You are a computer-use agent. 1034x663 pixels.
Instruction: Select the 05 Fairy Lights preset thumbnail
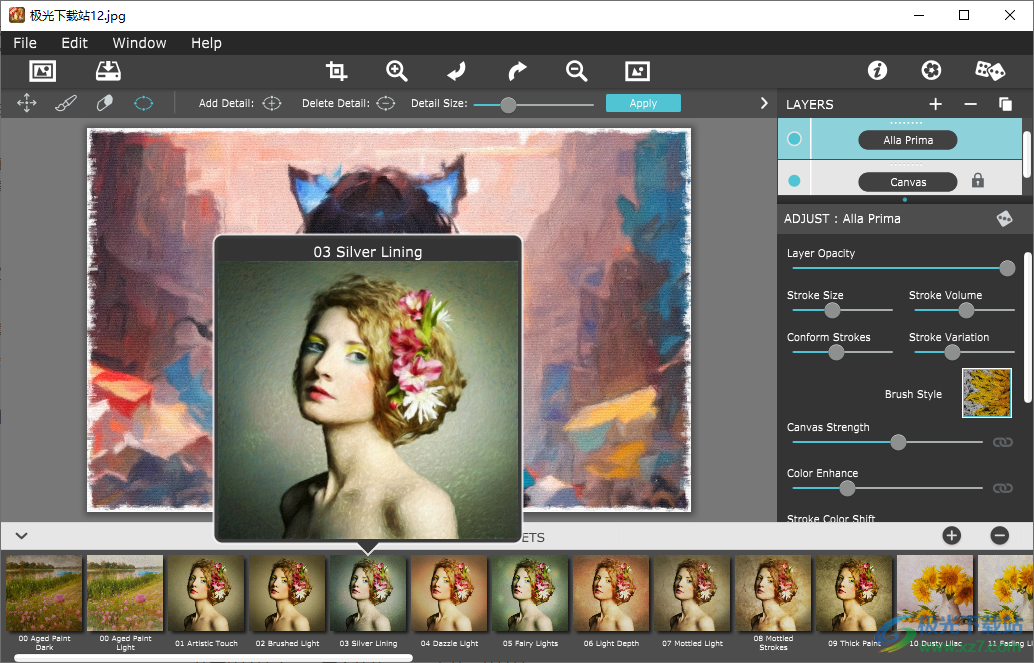(529, 593)
